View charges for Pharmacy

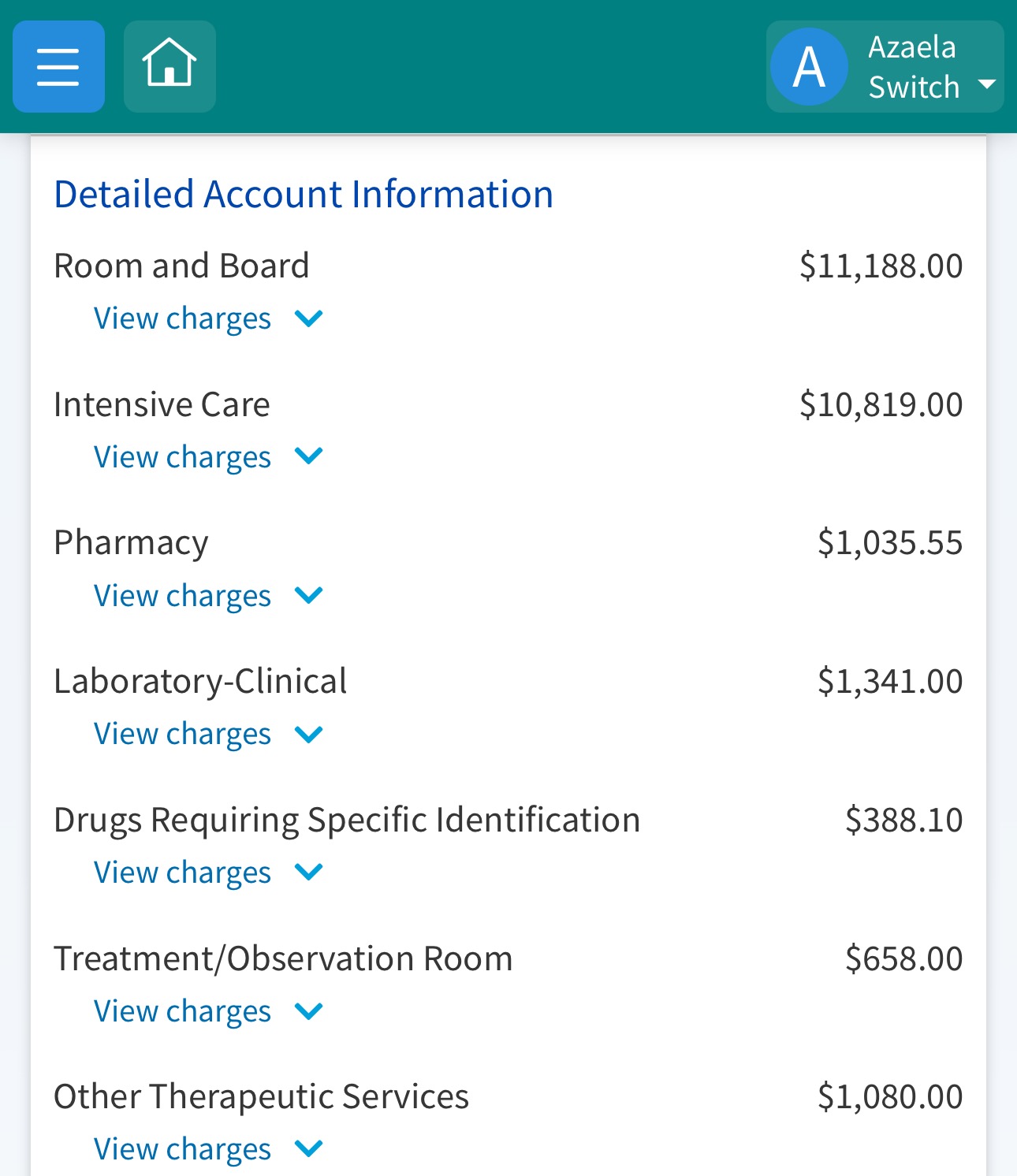(x=182, y=597)
